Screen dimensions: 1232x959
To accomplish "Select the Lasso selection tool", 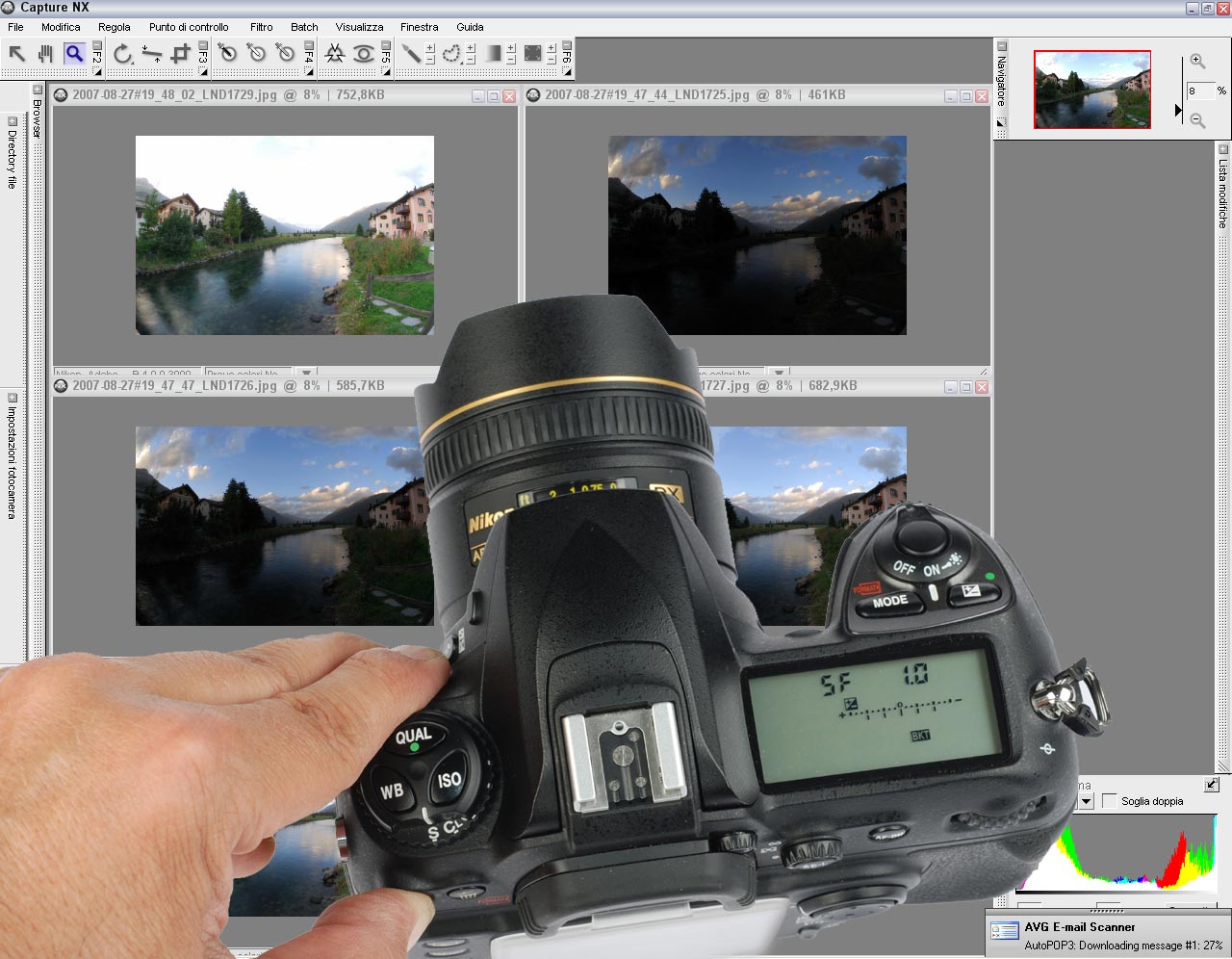I will pos(451,54).
